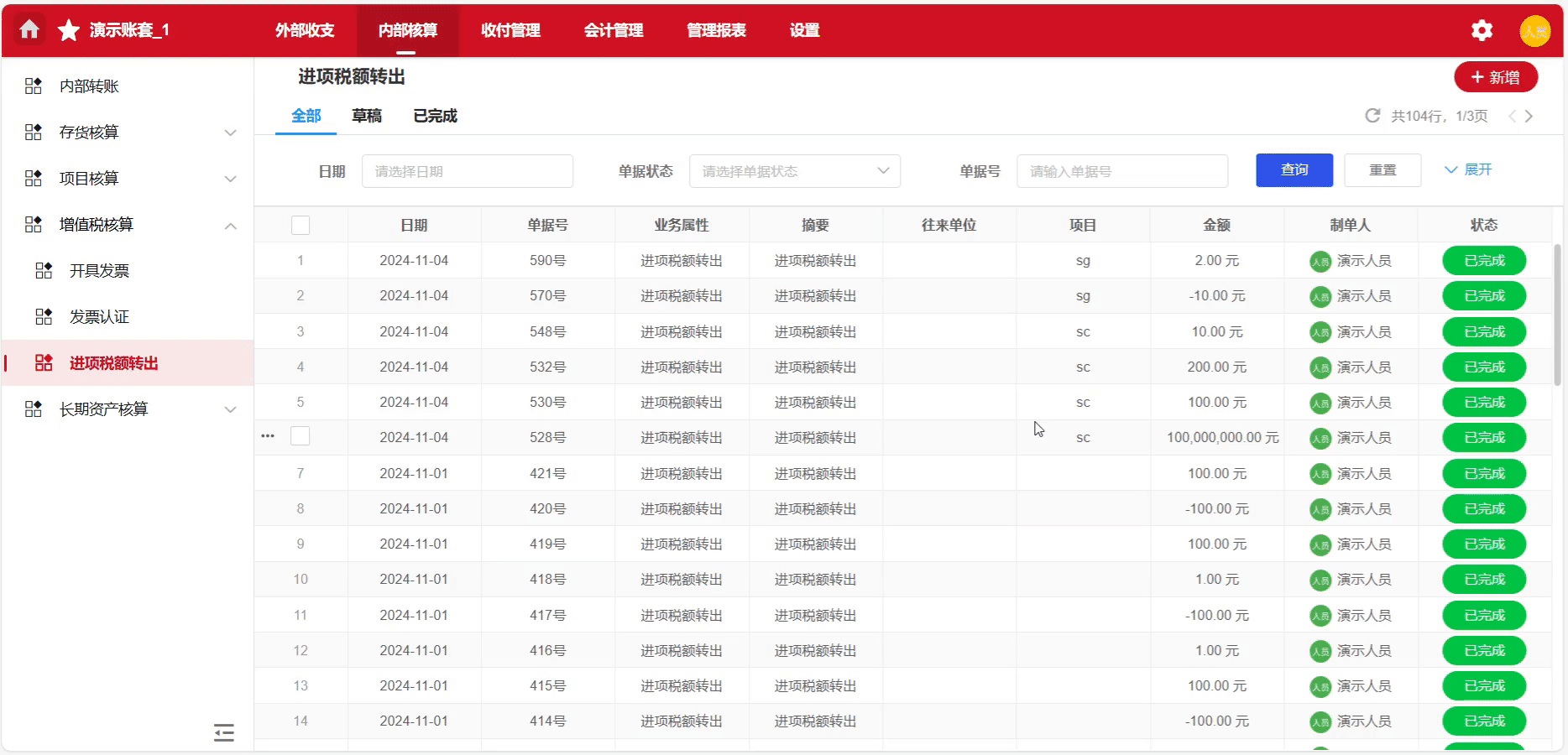Check the checkbox for row 528号
This screenshot has width=1568, height=755.
pos(301,436)
